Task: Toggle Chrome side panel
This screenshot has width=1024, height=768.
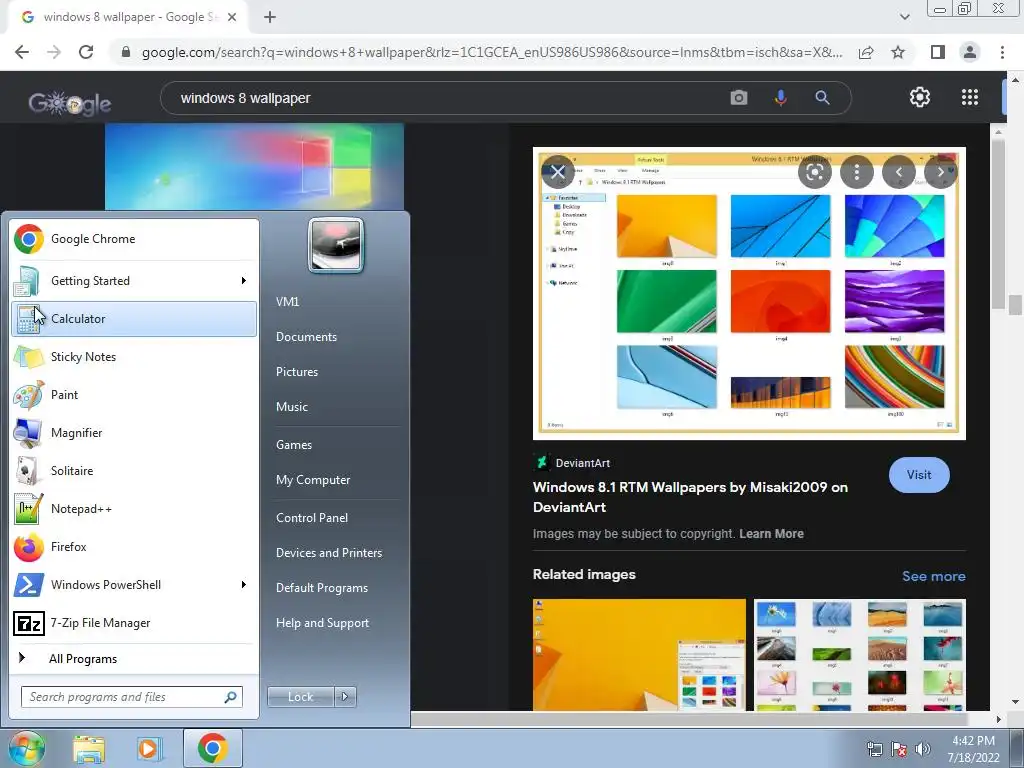Action: [938, 52]
